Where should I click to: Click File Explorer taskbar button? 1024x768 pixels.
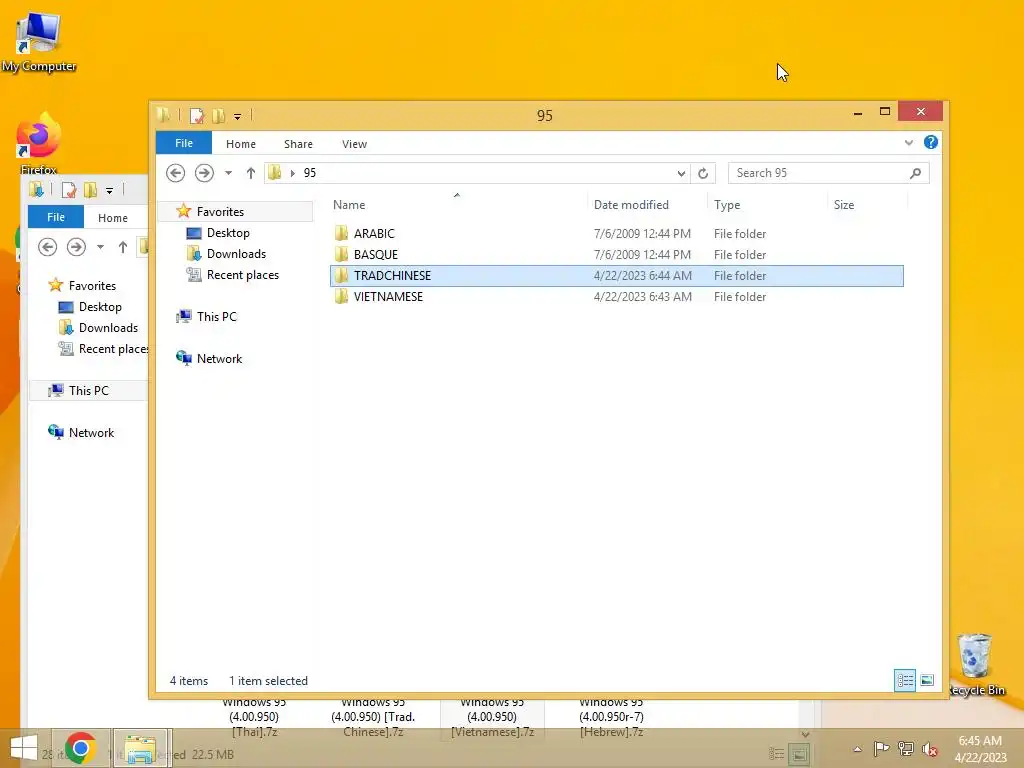click(x=141, y=748)
